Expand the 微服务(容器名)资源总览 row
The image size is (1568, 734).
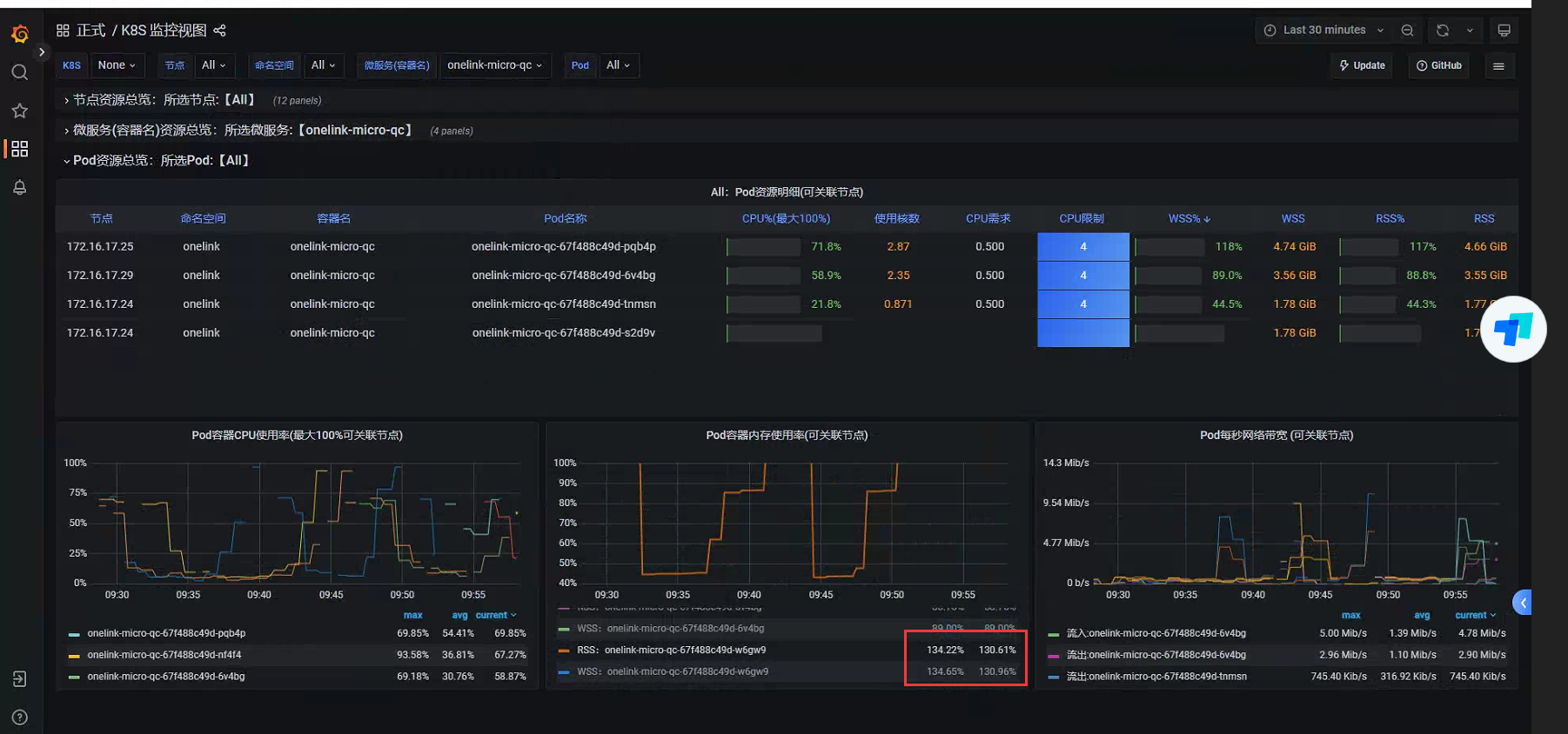pos(238,130)
